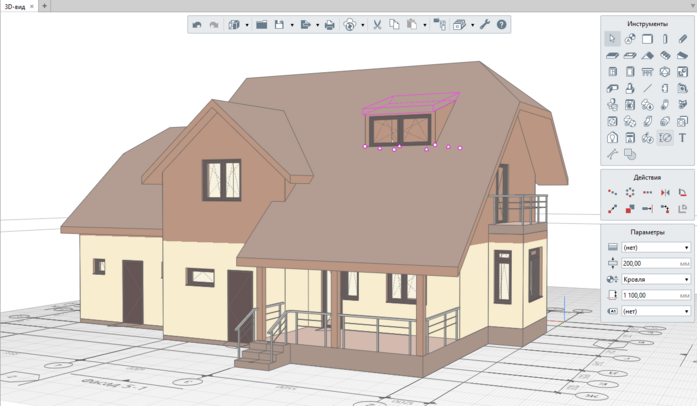Image resolution: width=697 pixels, height=406 pixels.
Task: Open the Paste options dropdown arrow
Action: coord(425,25)
